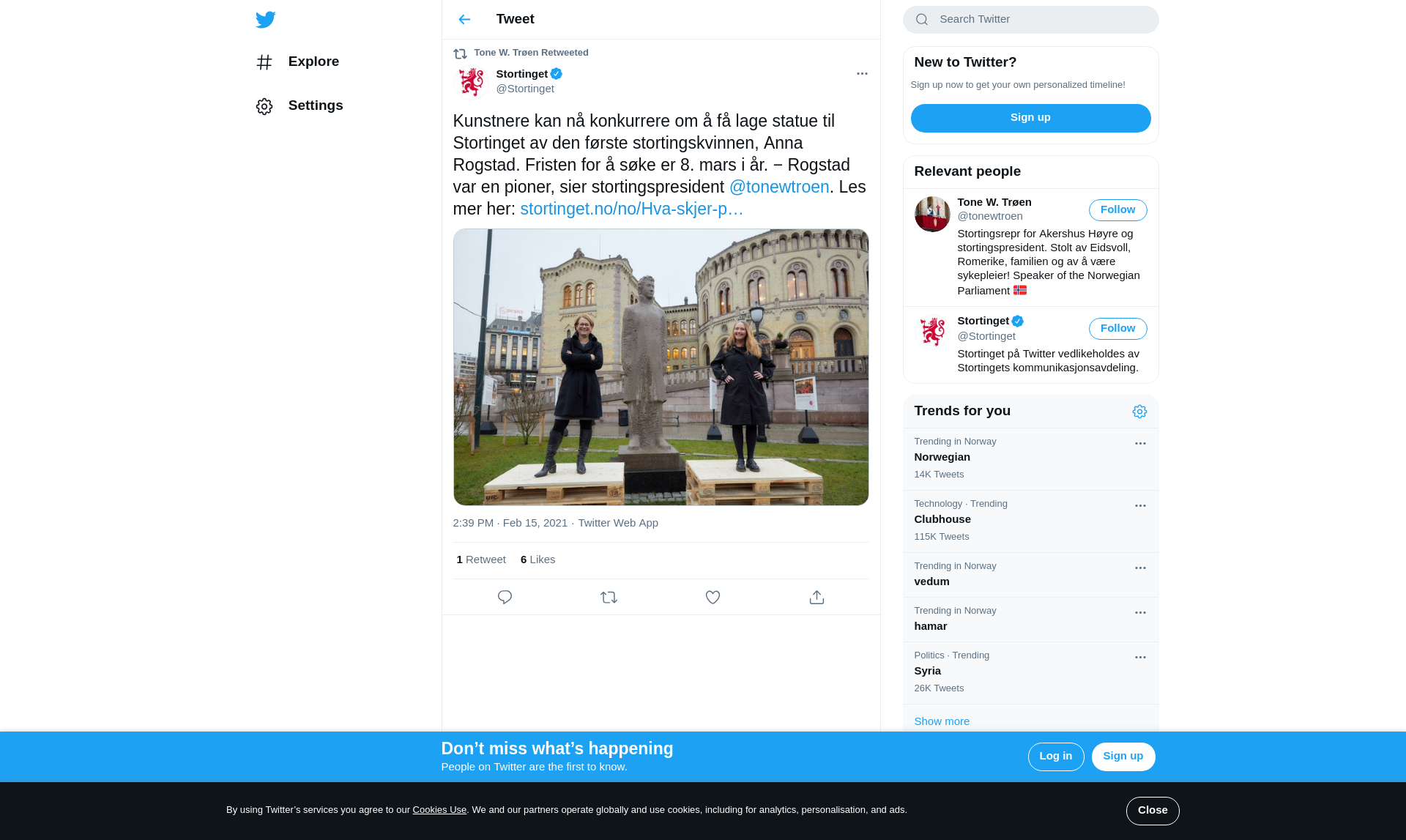
Task: Open @tonewtroen handle in Relevant people
Action: pos(990,217)
